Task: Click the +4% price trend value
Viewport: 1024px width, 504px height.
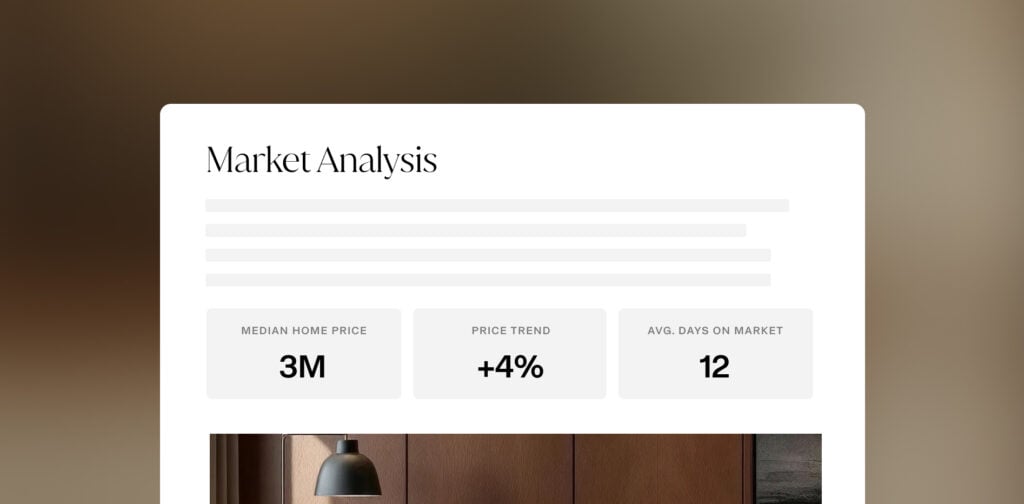Action: (x=510, y=367)
